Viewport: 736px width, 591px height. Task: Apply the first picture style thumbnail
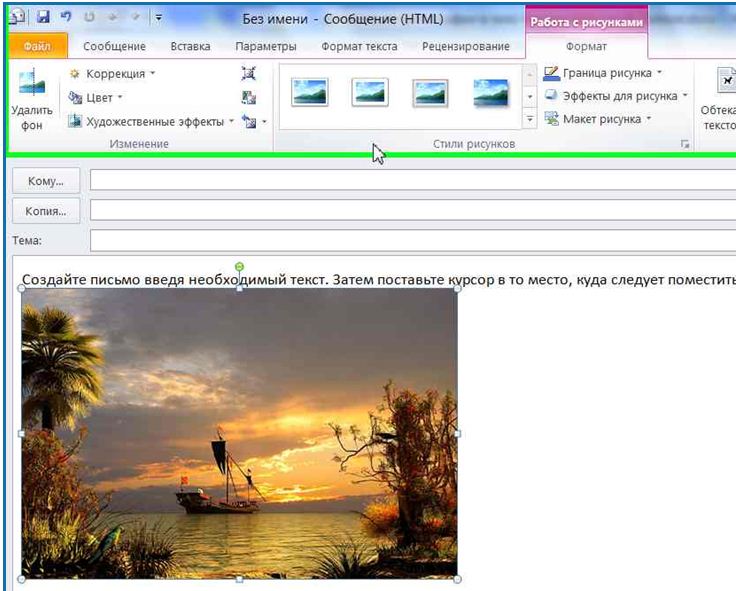pyautogui.click(x=309, y=92)
